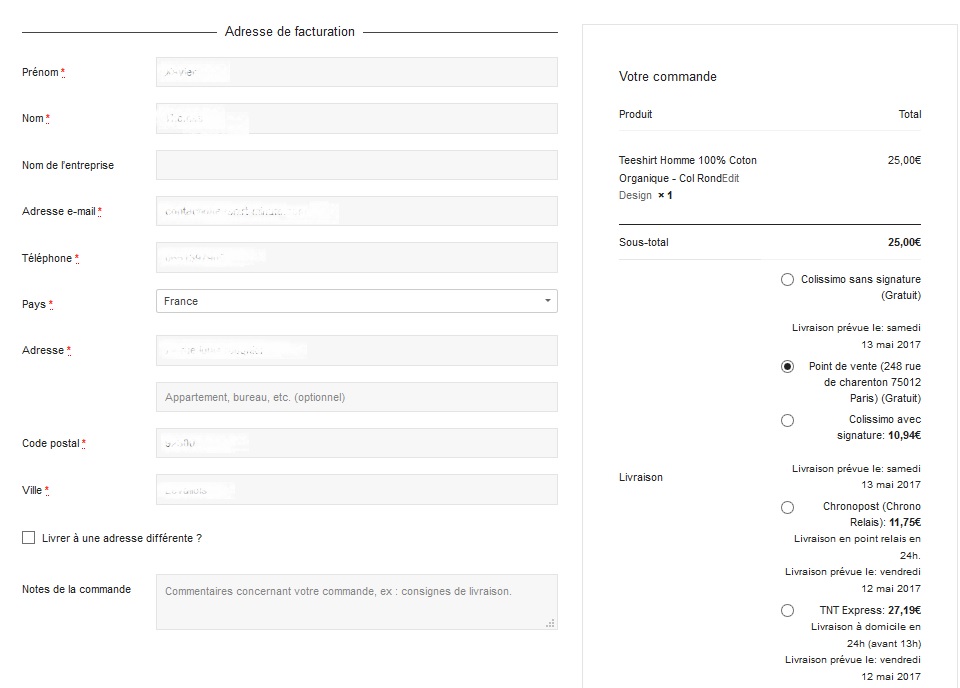
Task: Click the Adresse e-mail field
Action: (356, 211)
